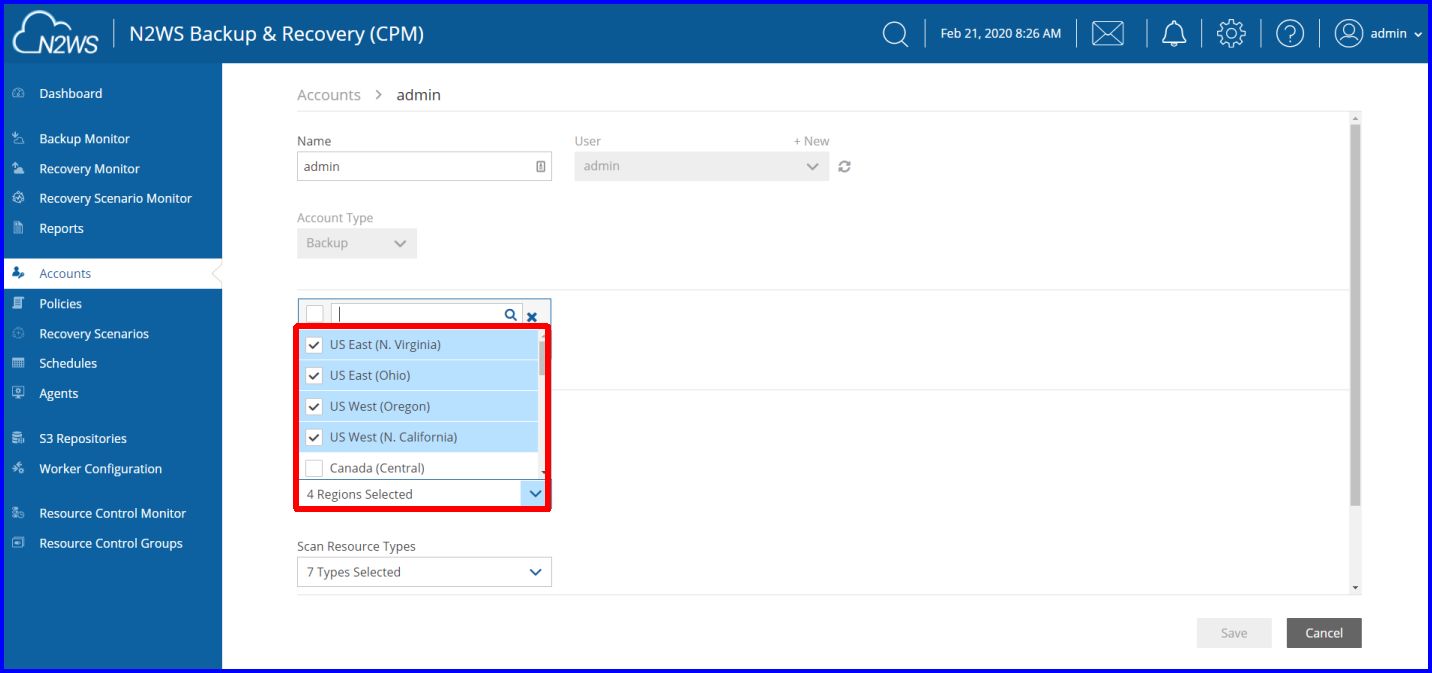Open Backup Monitor page
This screenshot has width=1432, height=673.
coord(84,138)
